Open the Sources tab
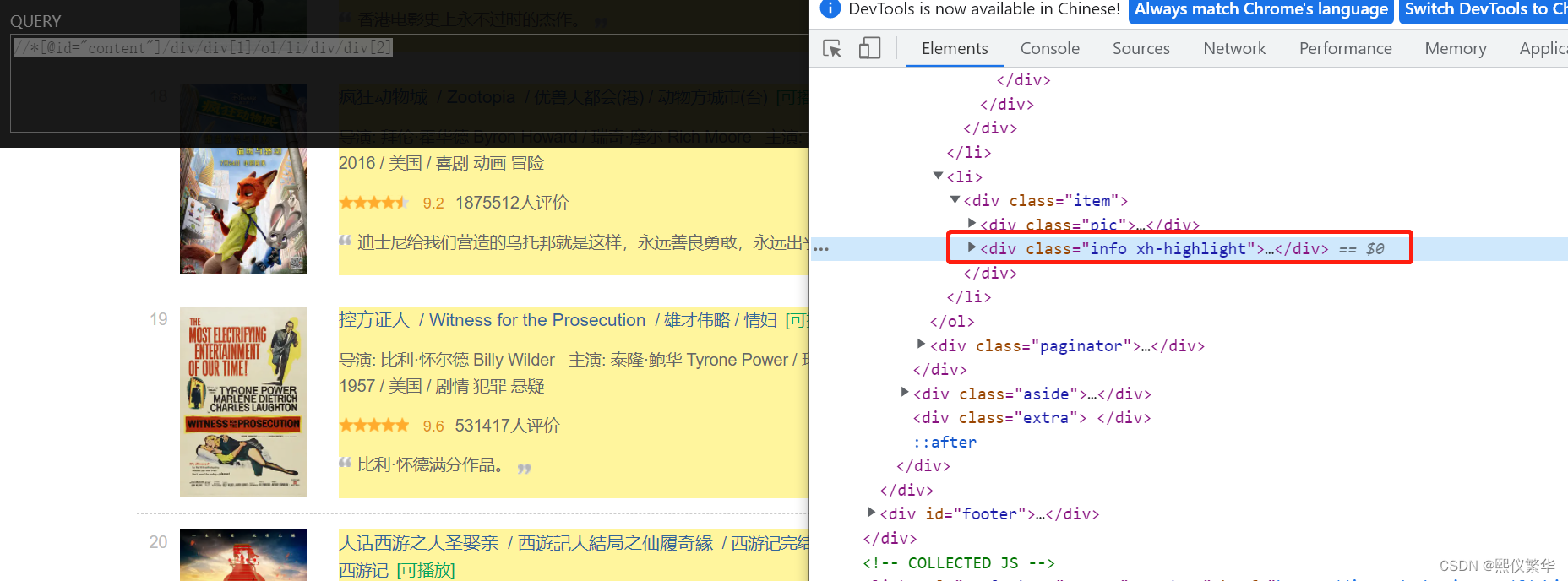The height and width of the screenshot is (581, 1568). (x=1141, y=48)
